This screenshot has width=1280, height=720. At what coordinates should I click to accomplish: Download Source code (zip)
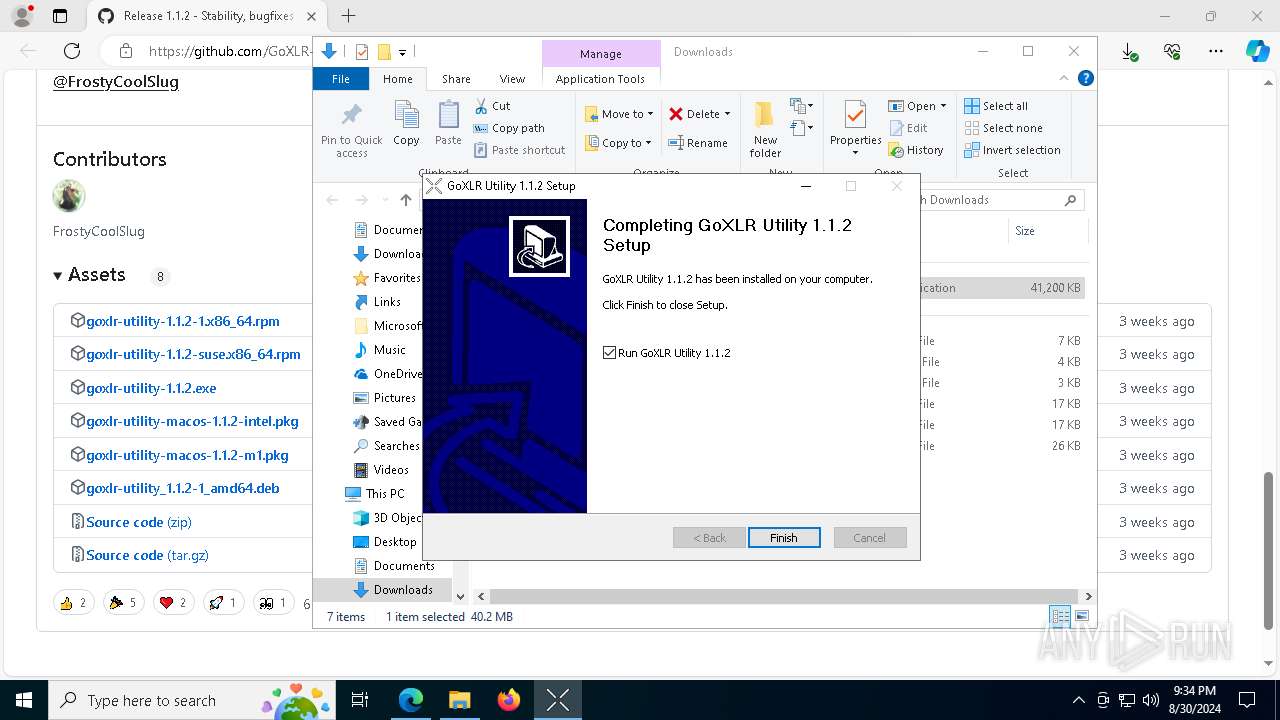point(139,522)
